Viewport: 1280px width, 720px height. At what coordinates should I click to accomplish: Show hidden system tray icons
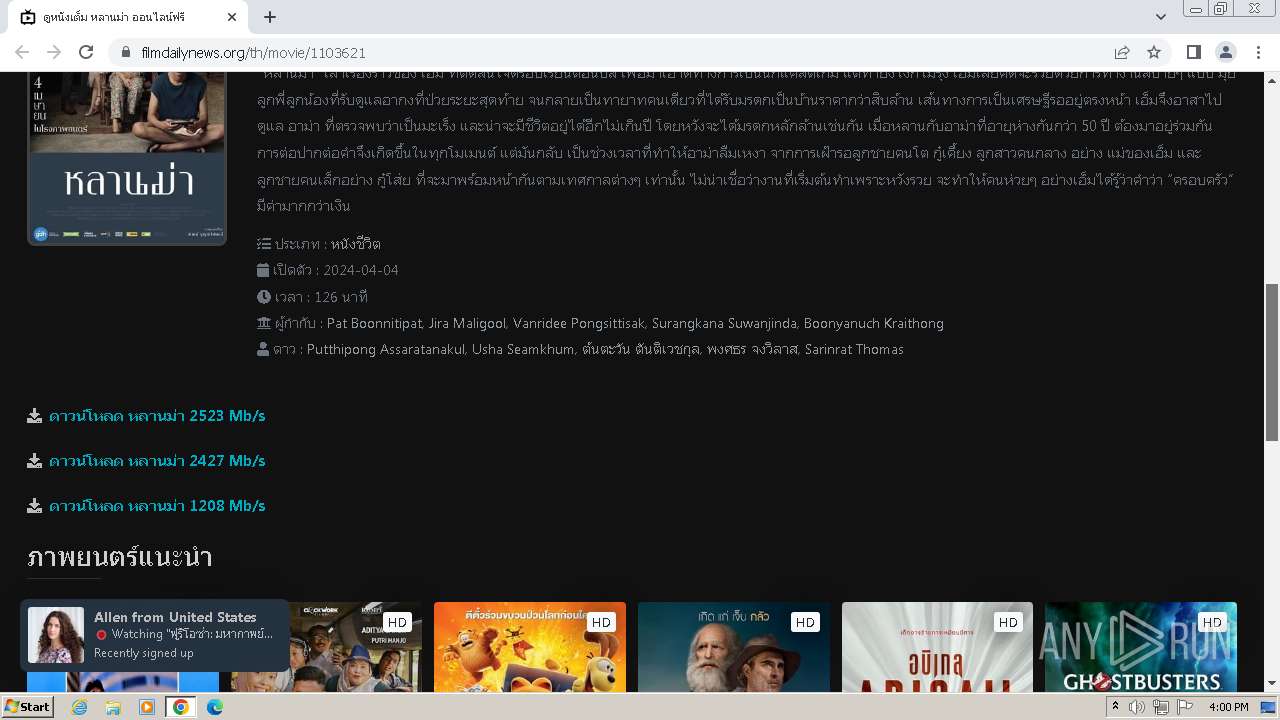[1115, 707]
